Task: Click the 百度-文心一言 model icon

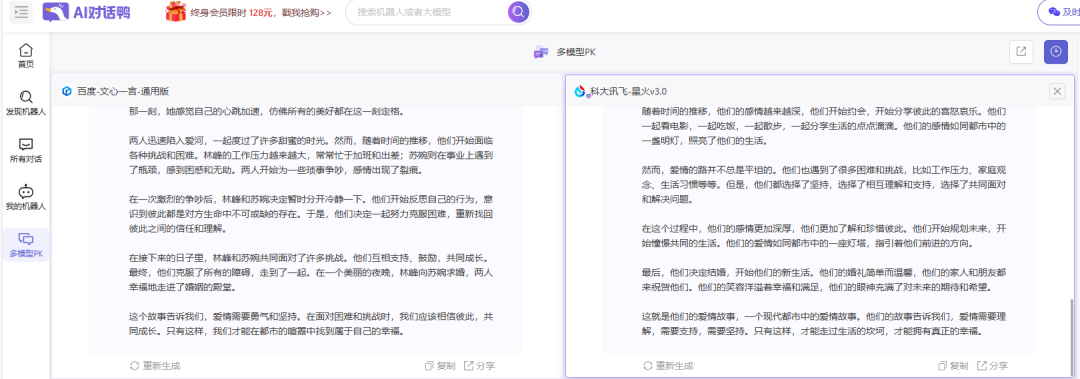Action: [x=67, y=91]
